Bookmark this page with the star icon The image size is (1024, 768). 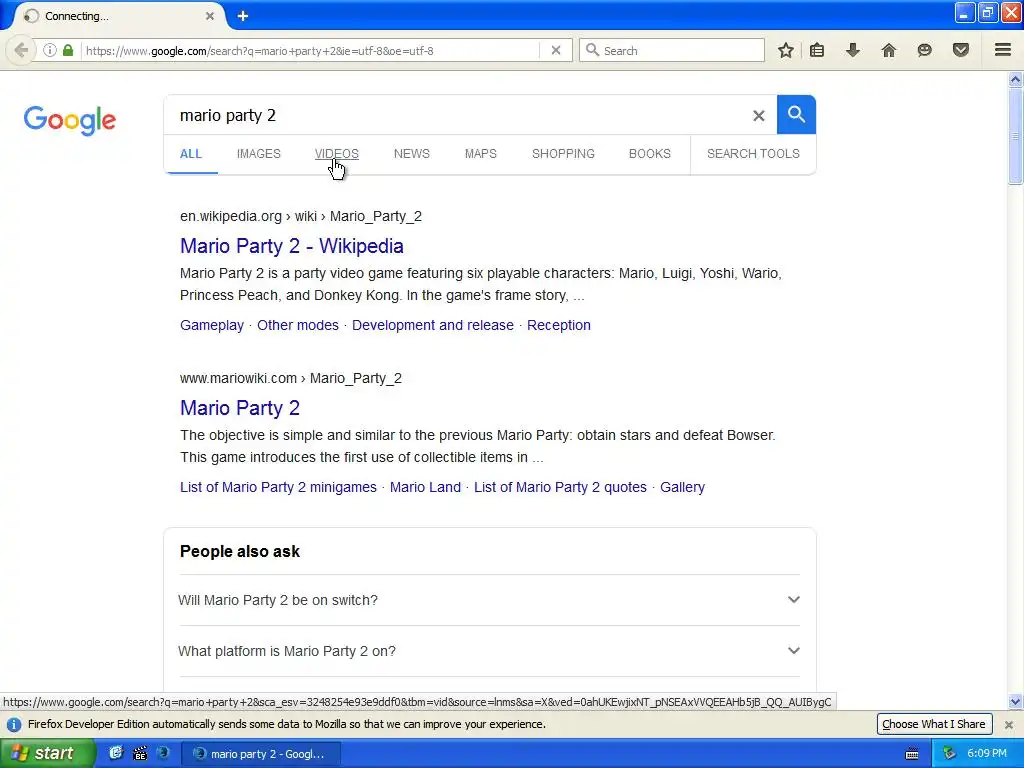(x=786, y=50)
